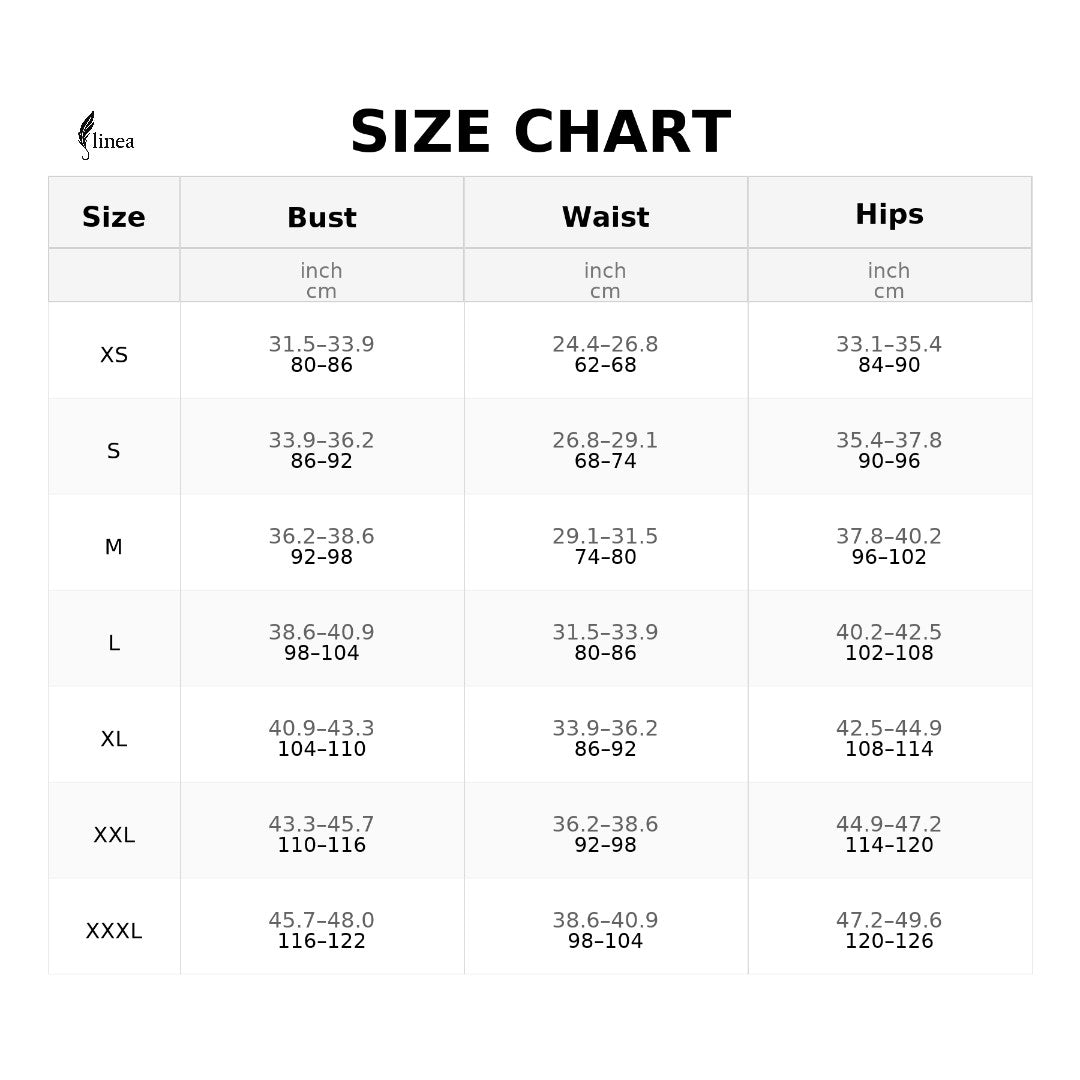Click the linea feather logo
Screen dimensions: 1080x1080
[105, 135]
